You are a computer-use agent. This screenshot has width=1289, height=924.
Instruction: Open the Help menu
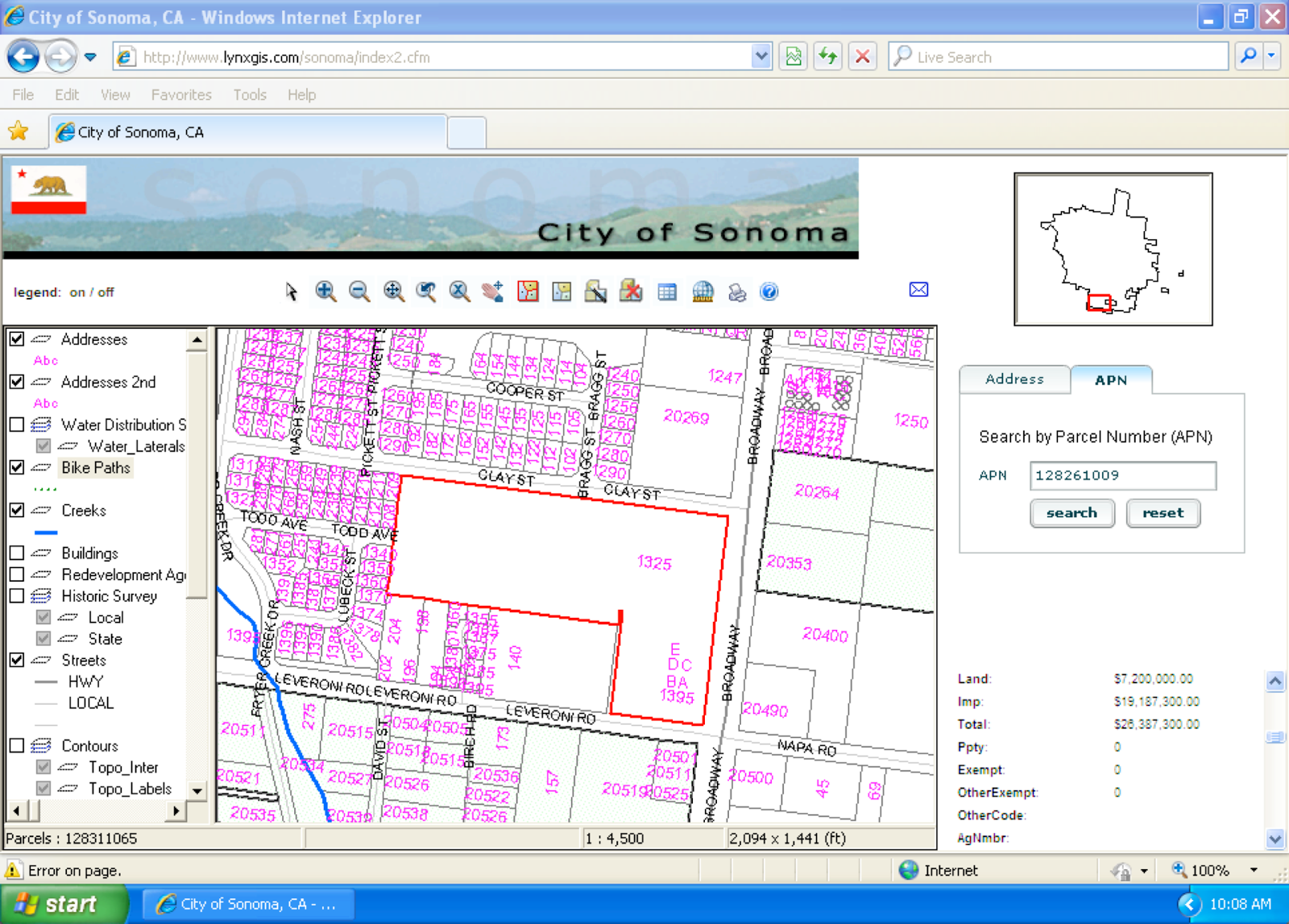pyautogui.click(x=302, y=94)
